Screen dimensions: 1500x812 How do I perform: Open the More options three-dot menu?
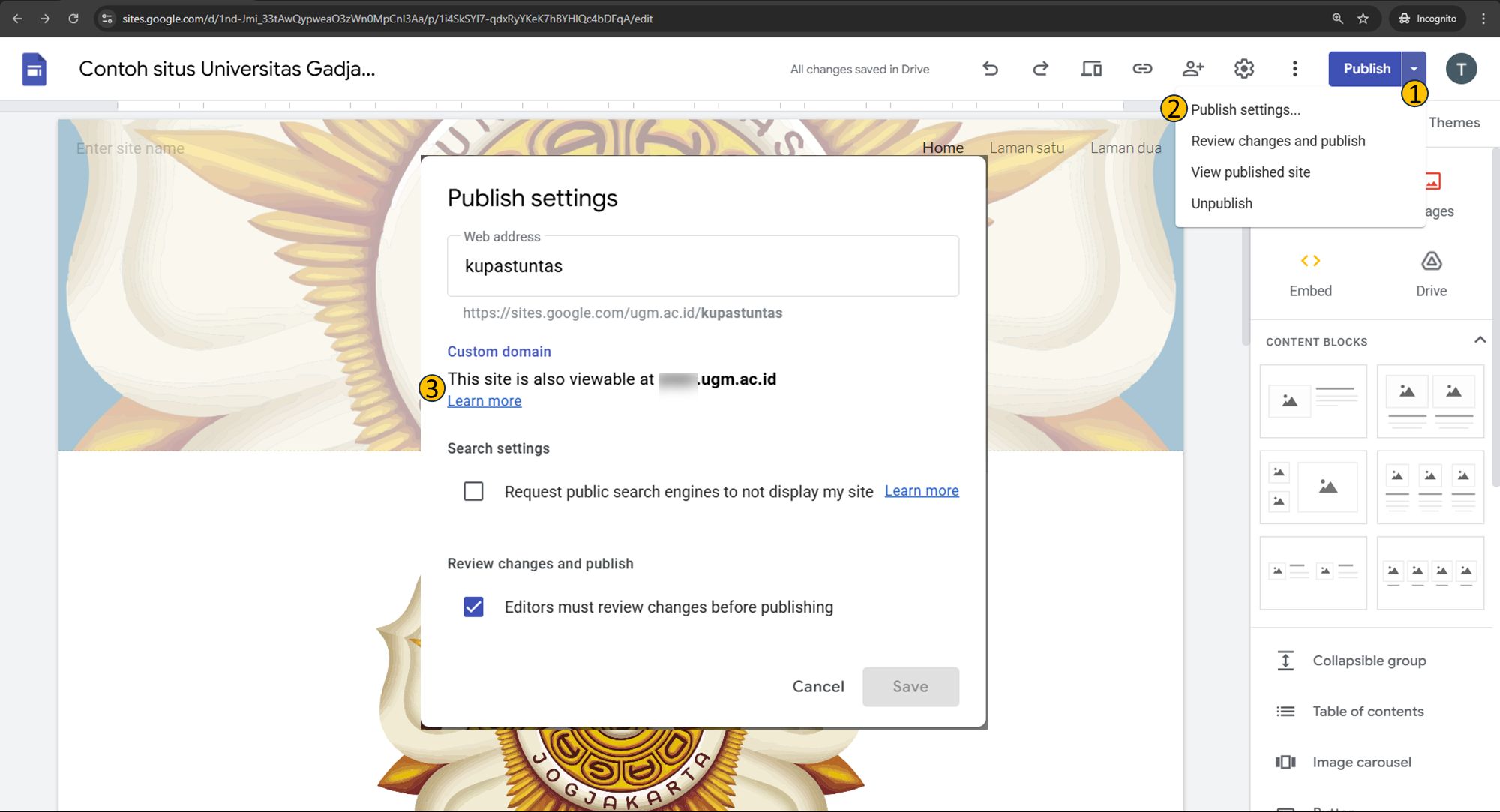click(1295, 69)
